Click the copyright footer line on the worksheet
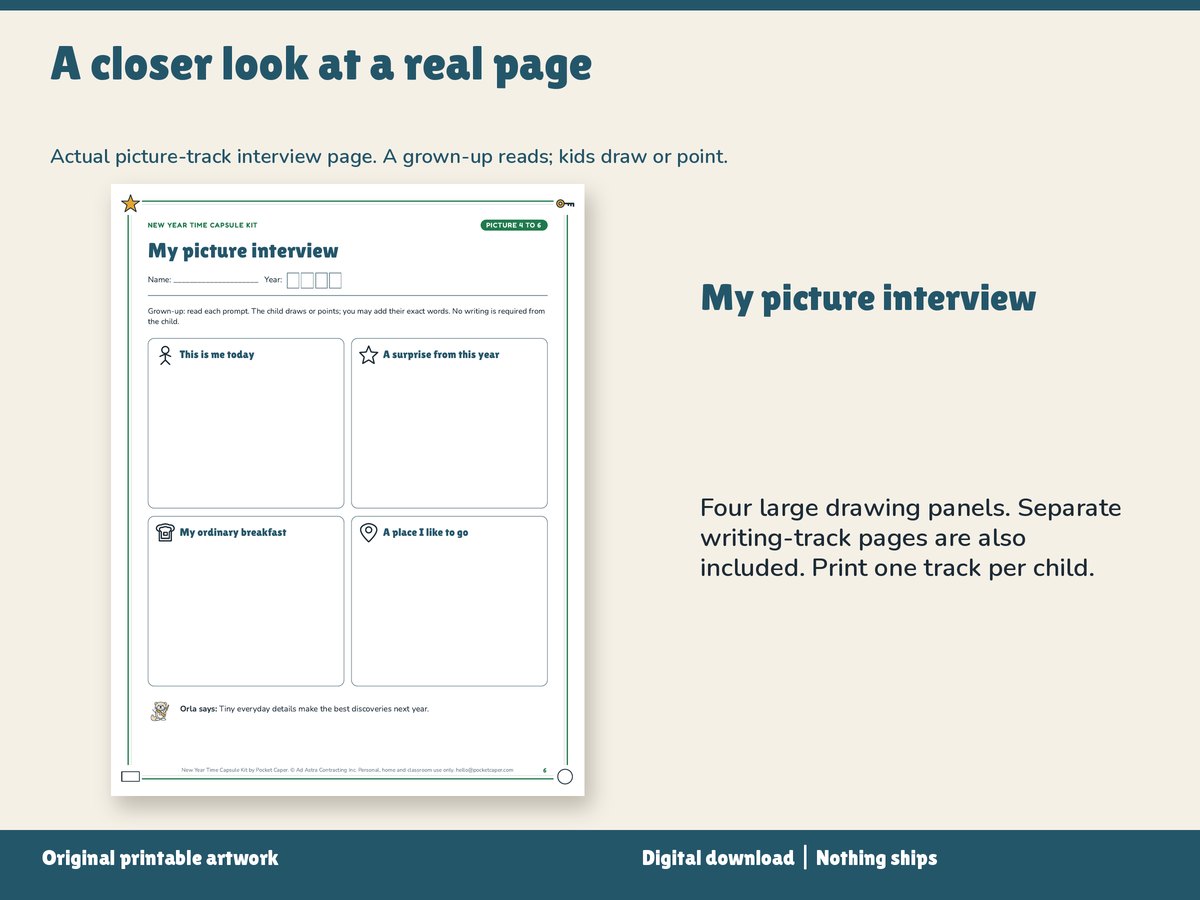The height and width of the screenshot is (900, 1200). pos(347,770)
